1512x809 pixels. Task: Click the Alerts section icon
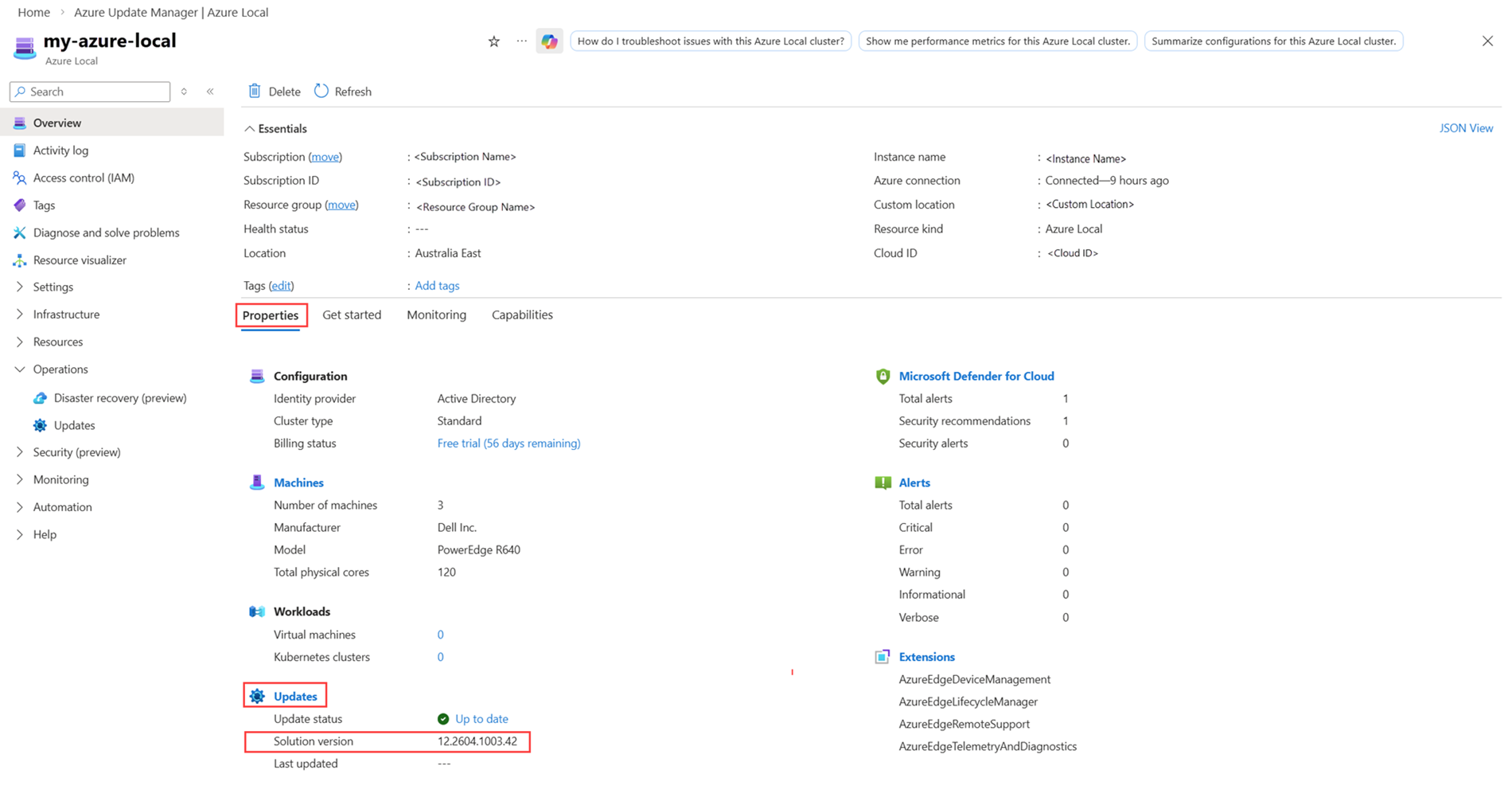coord(883,483)
